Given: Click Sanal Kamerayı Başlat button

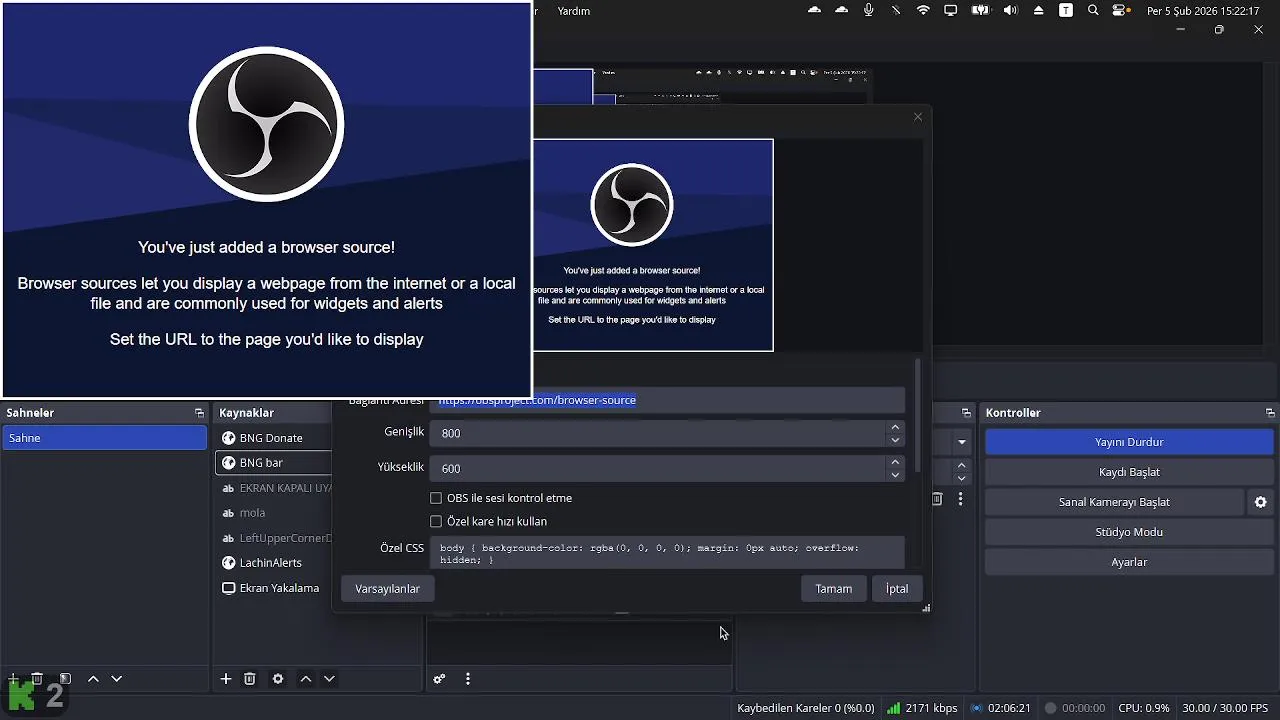Looking at the screenshot, I should 1114,502.
